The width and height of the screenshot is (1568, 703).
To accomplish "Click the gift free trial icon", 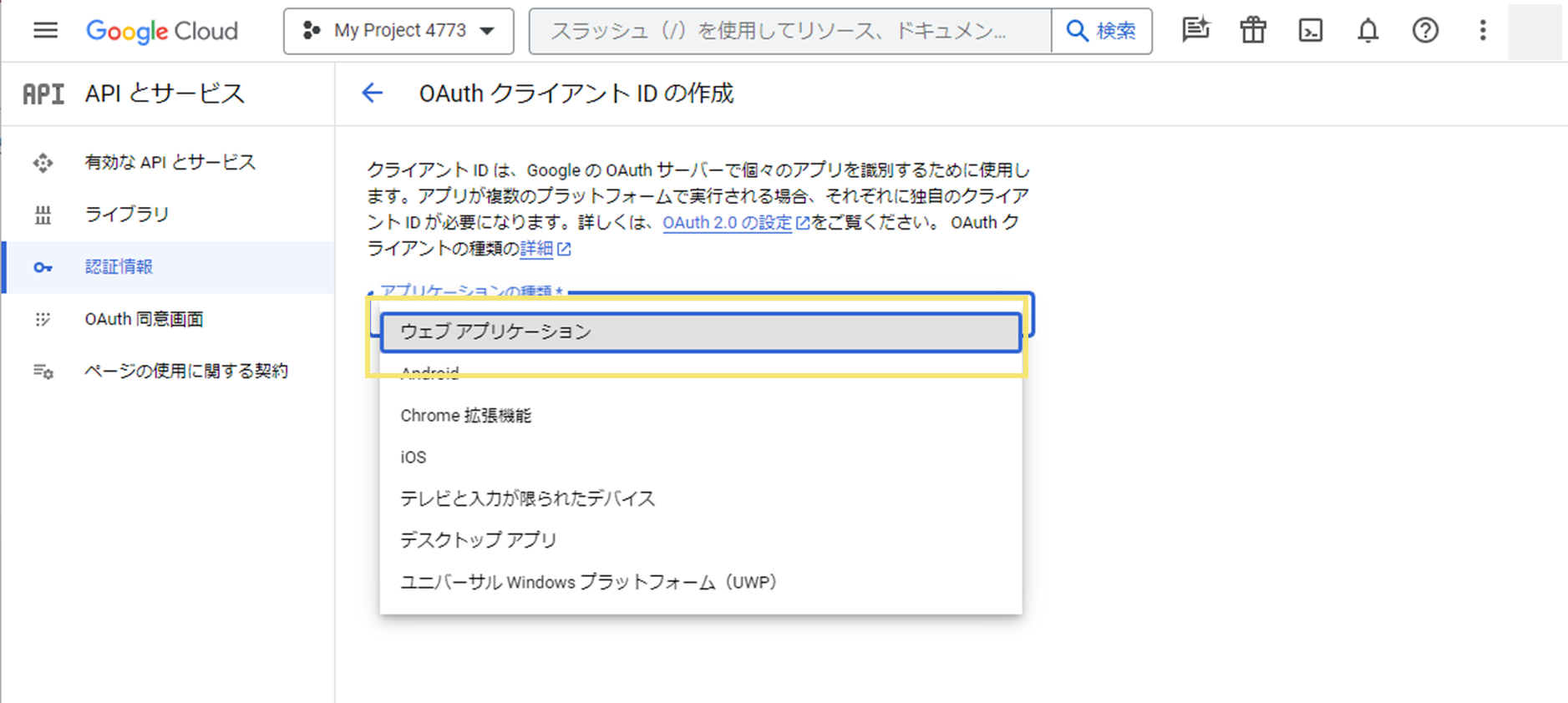I will tap(1252, 31).
